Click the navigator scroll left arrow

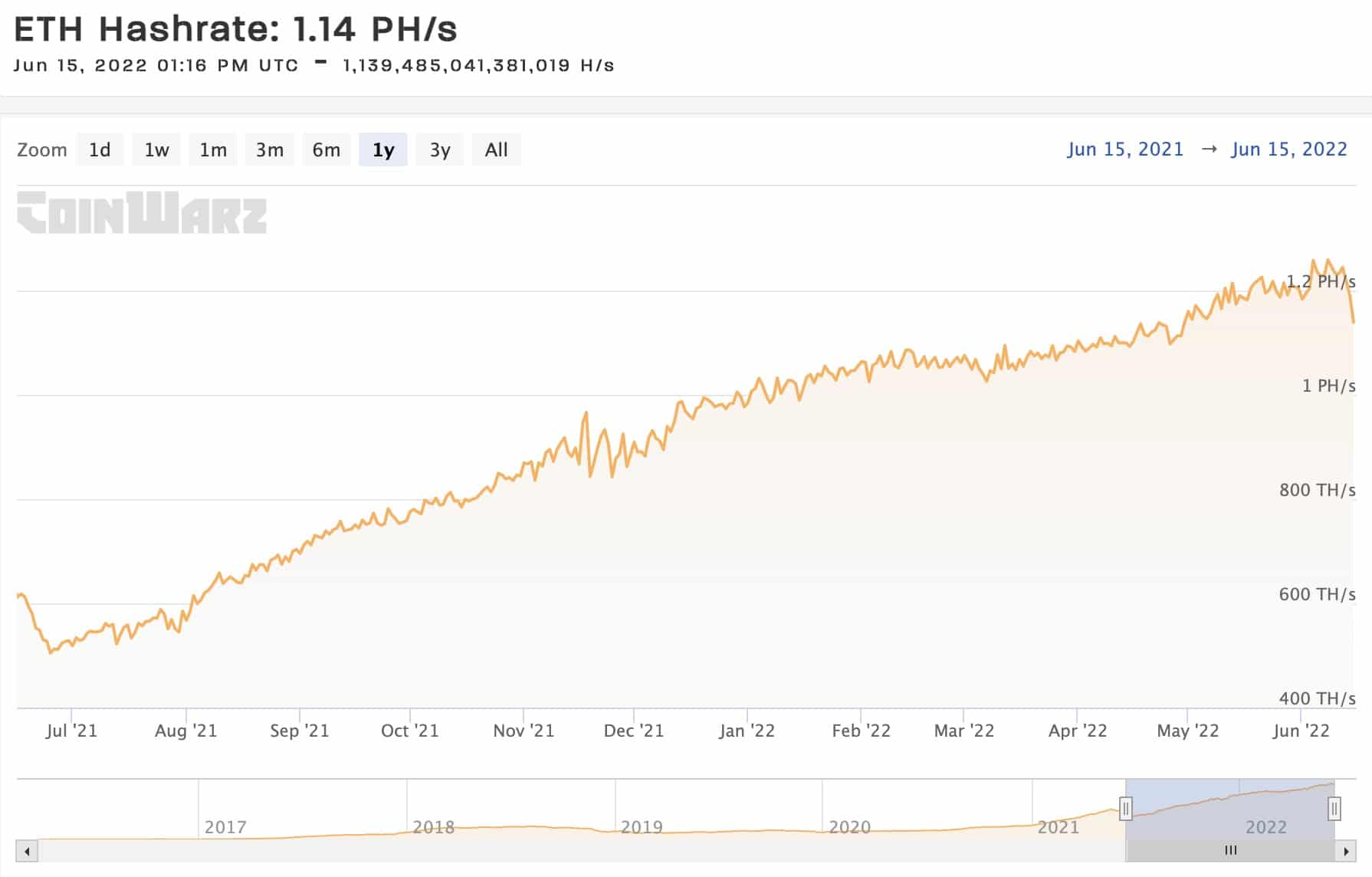click(x=27, y=851)
